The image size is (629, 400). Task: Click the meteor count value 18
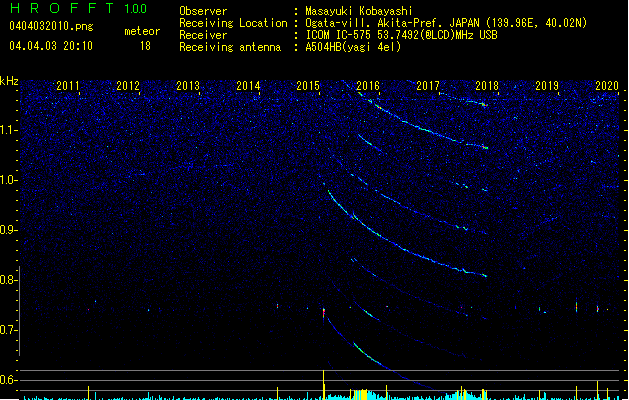pos(145,46)
